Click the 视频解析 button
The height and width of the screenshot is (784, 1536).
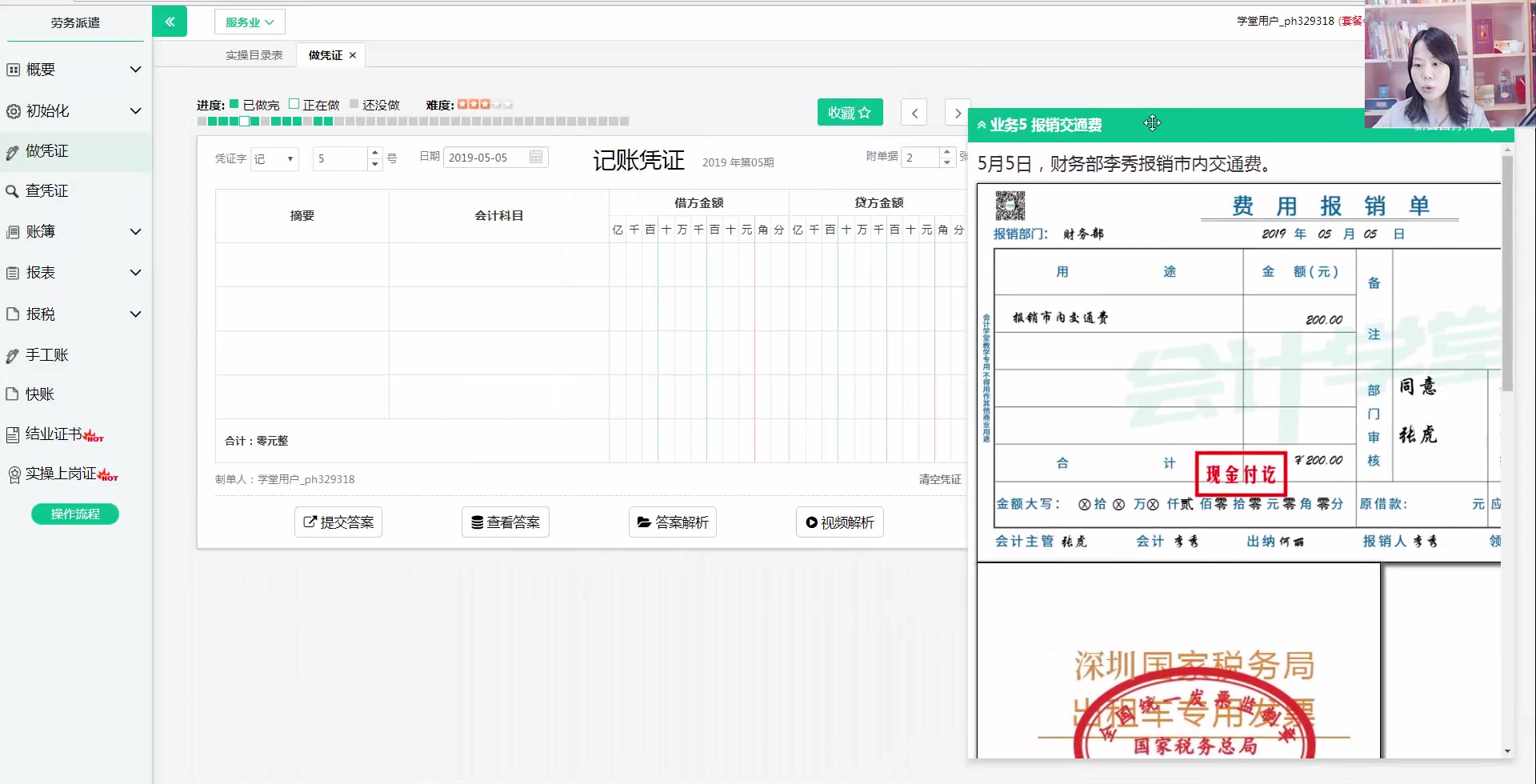[840, 522]
